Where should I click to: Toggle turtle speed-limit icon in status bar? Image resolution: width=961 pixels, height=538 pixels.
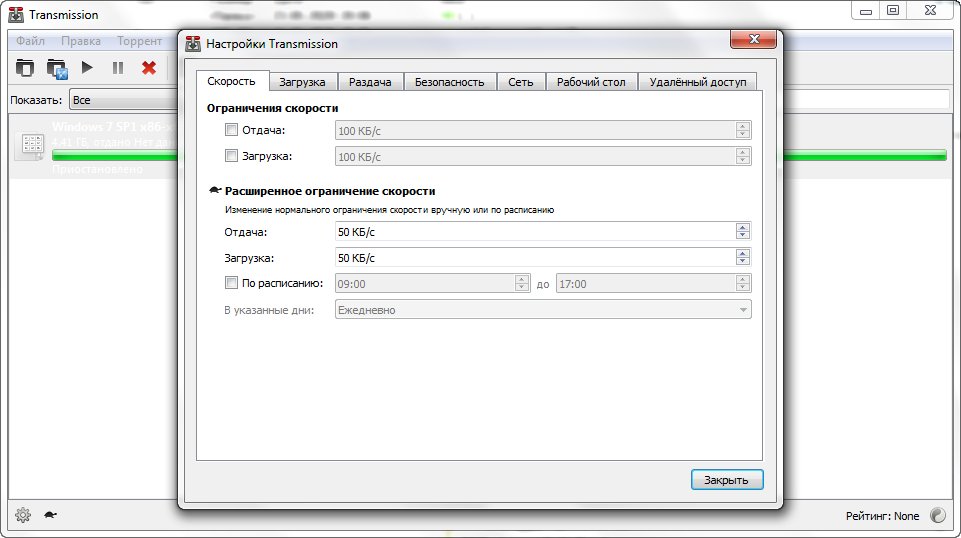[x=50, y=515]
